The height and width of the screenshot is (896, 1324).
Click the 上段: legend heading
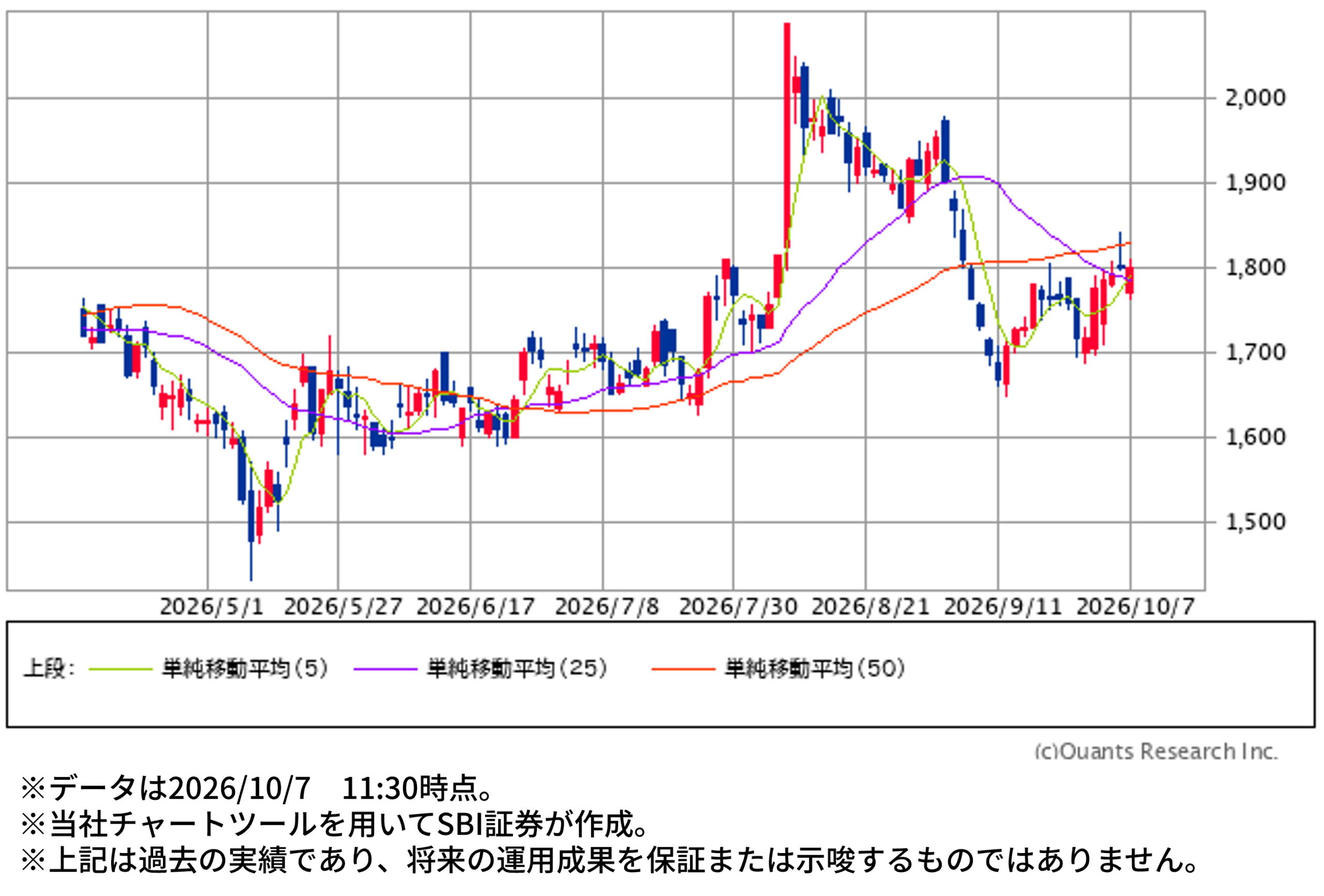click(49, 669)
